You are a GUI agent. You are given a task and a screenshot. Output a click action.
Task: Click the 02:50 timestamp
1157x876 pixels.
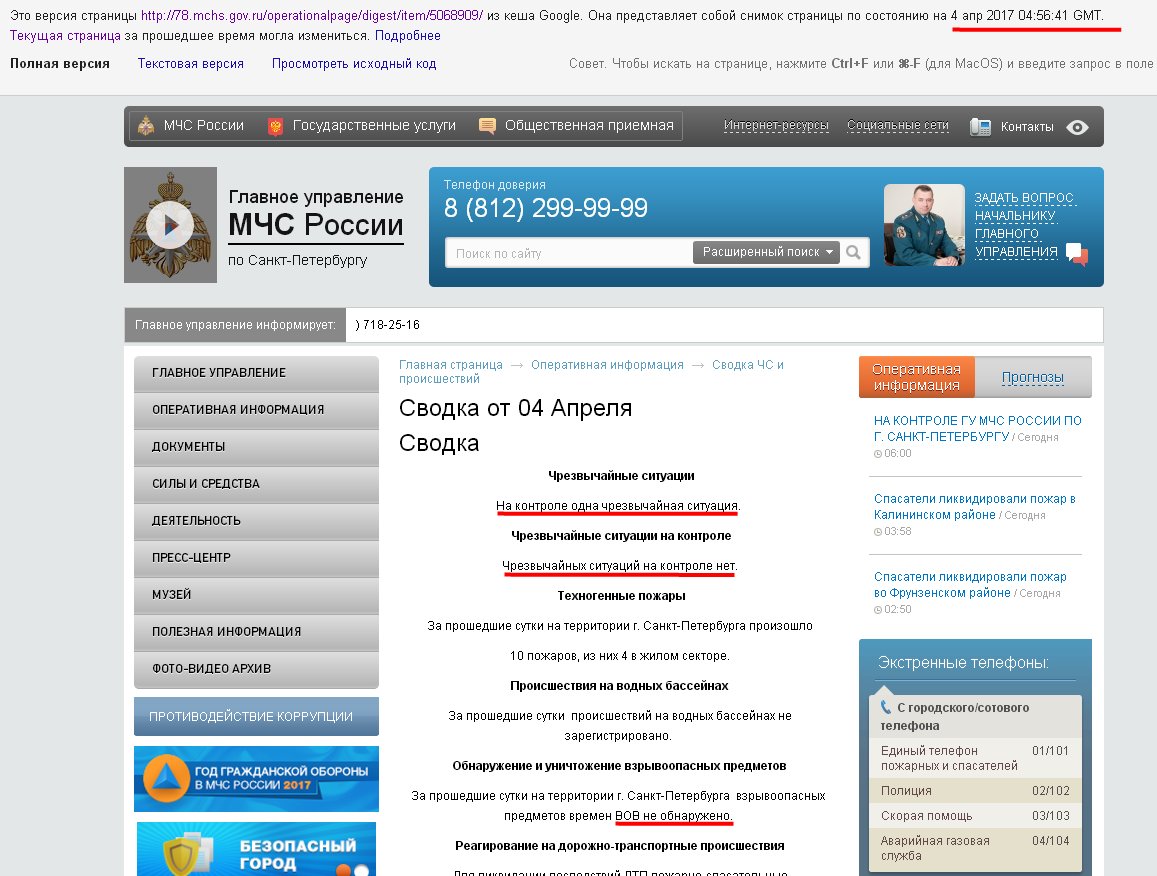[893, 610]
